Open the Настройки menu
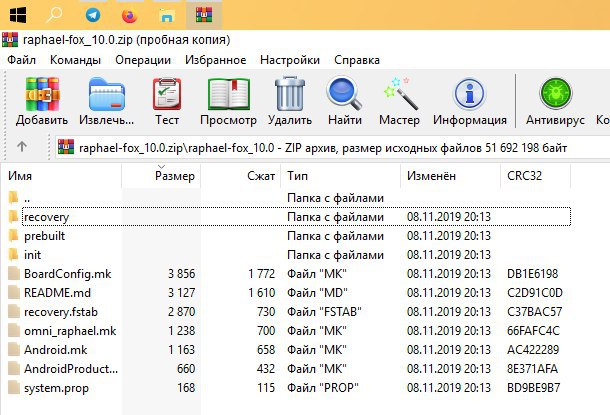 click(290, 60)
